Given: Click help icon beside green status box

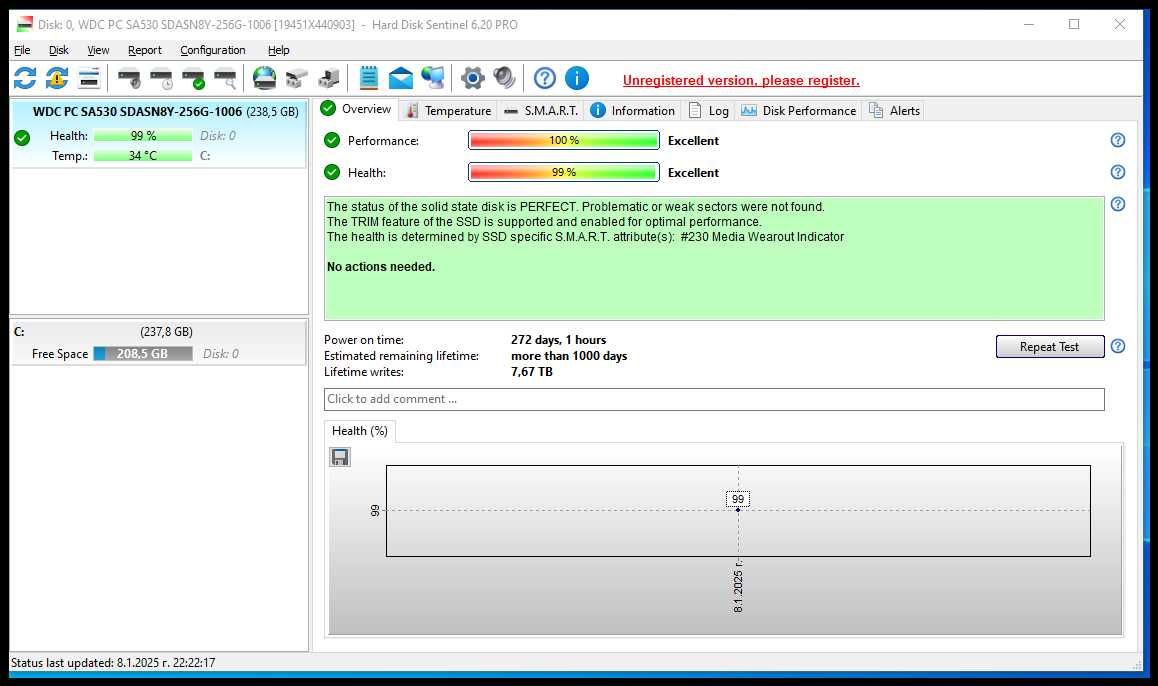Looking at the screenshot, I should [1117, 204].
